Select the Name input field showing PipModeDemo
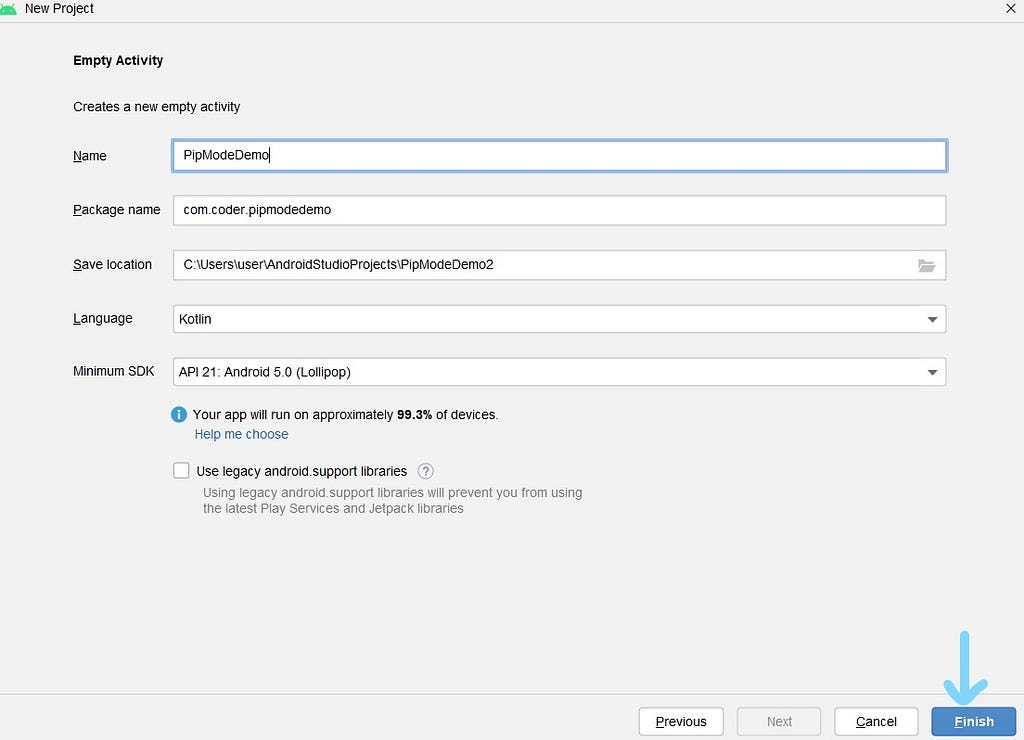This screenshot has height=740, width=1024. tap(558, 155)
